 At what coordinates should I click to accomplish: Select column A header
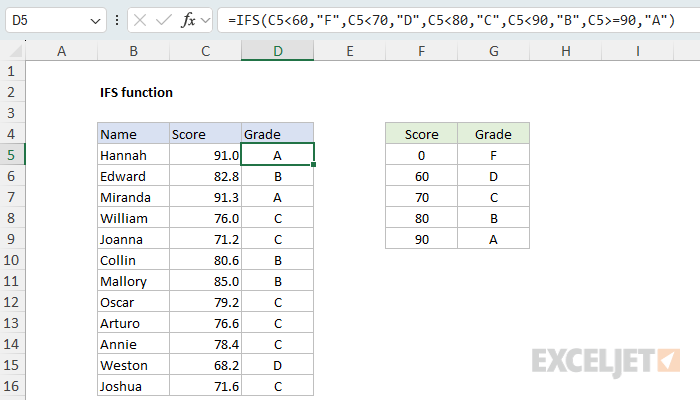(62, 51)
